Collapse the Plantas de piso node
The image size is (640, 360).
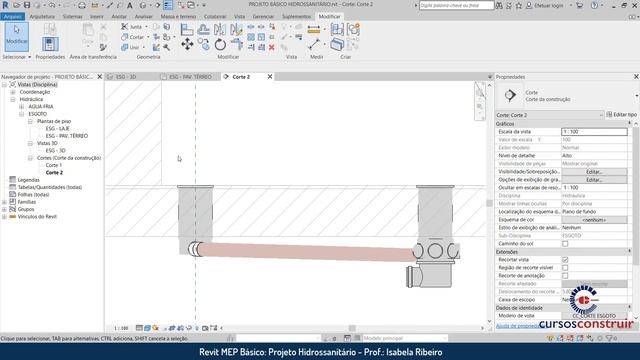coord(30,121)
